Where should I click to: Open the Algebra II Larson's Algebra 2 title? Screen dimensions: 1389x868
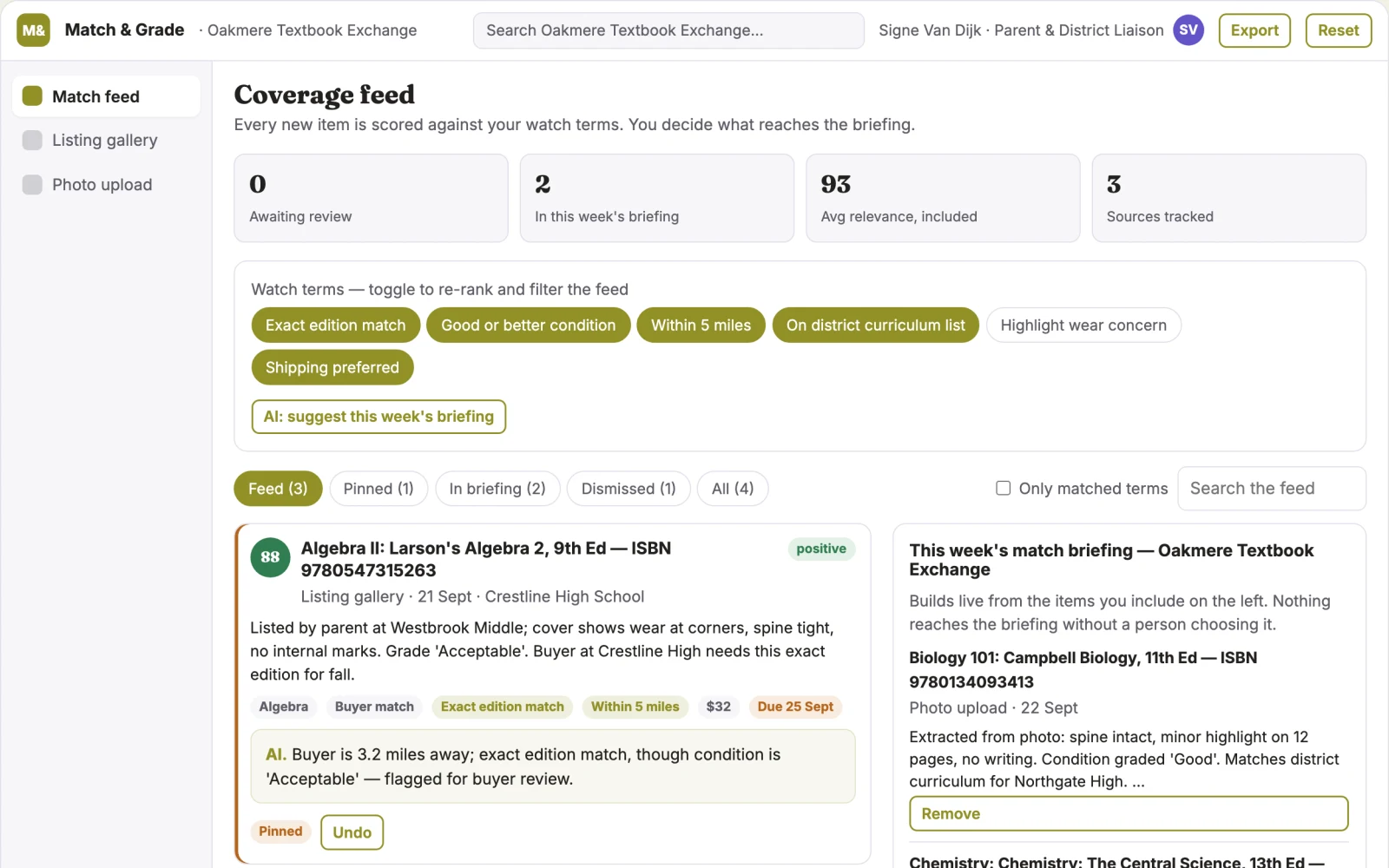[x=486, y=559]
